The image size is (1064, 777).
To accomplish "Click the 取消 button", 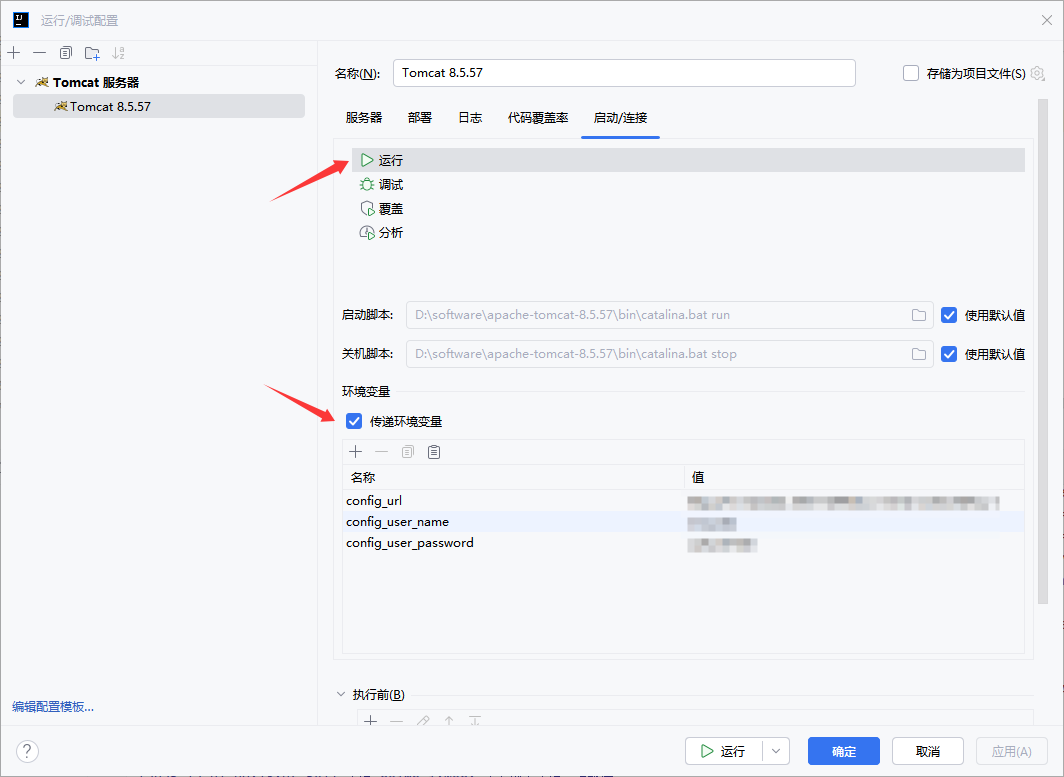I will pos(928,751).
